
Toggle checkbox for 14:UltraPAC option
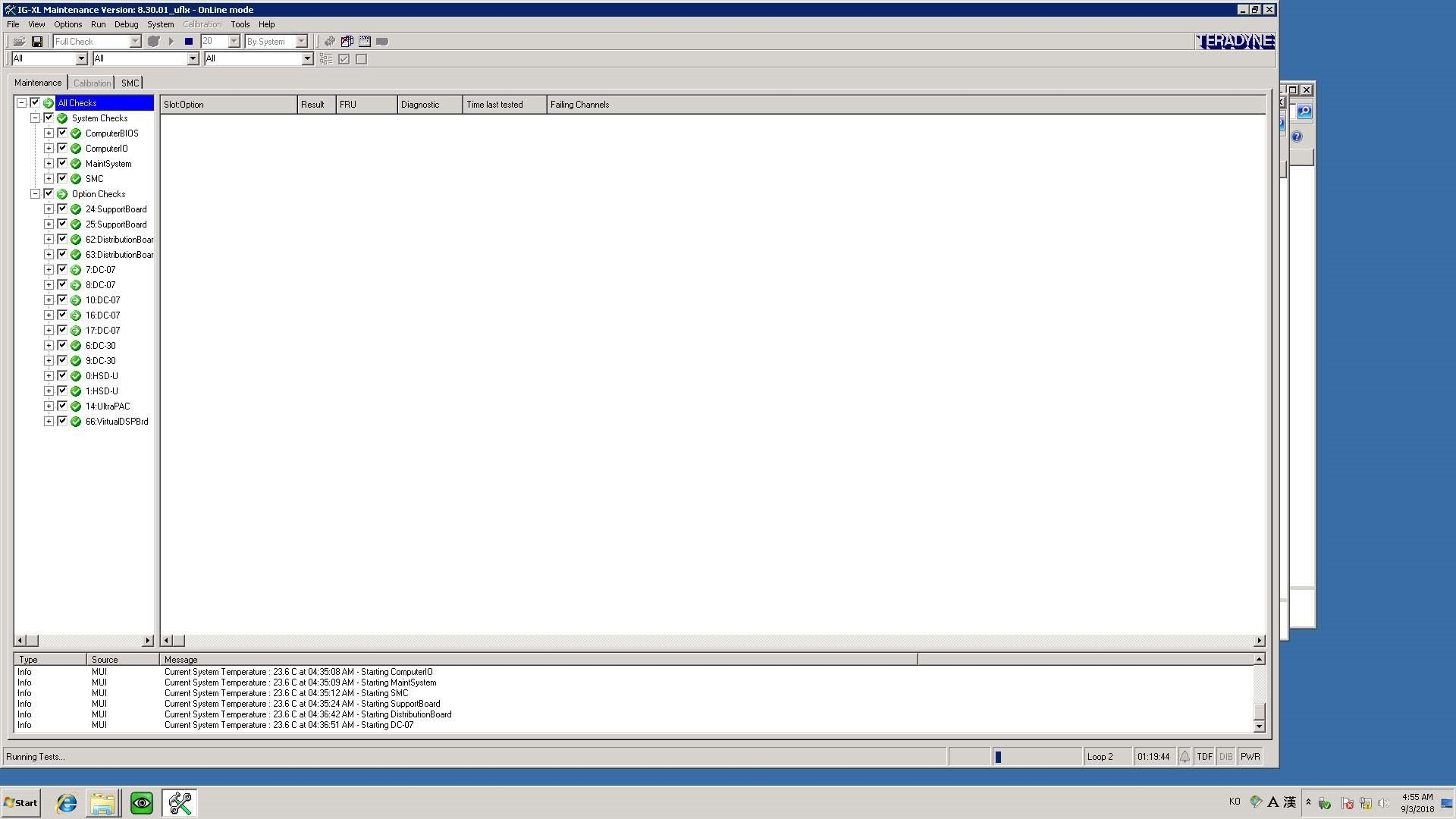coord(63,405)
